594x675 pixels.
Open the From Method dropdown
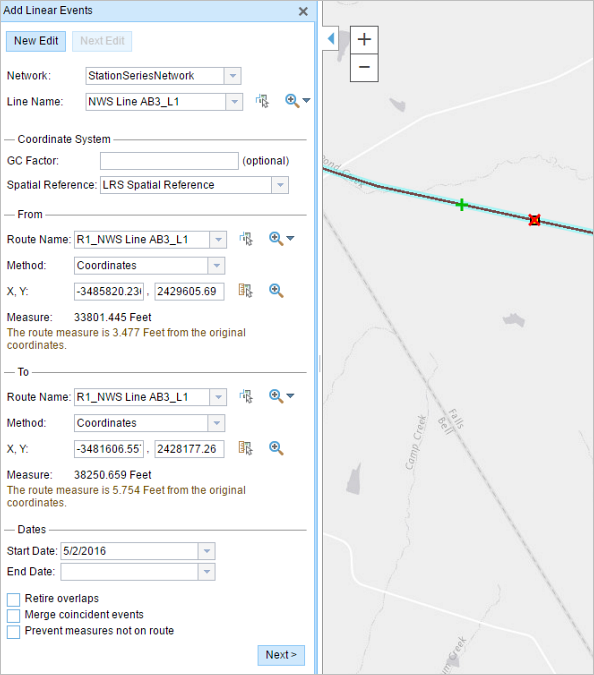pos(216,266)
